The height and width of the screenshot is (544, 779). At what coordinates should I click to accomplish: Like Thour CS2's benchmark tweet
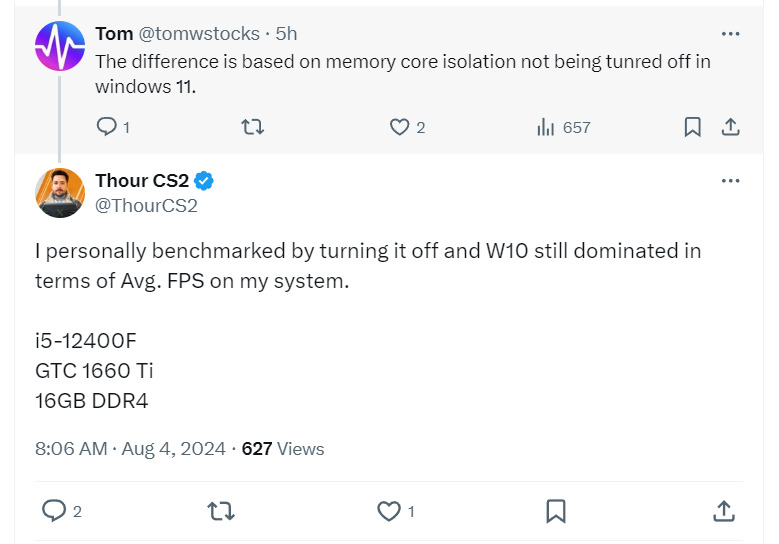pyautogui.click(x=388, y=511)
